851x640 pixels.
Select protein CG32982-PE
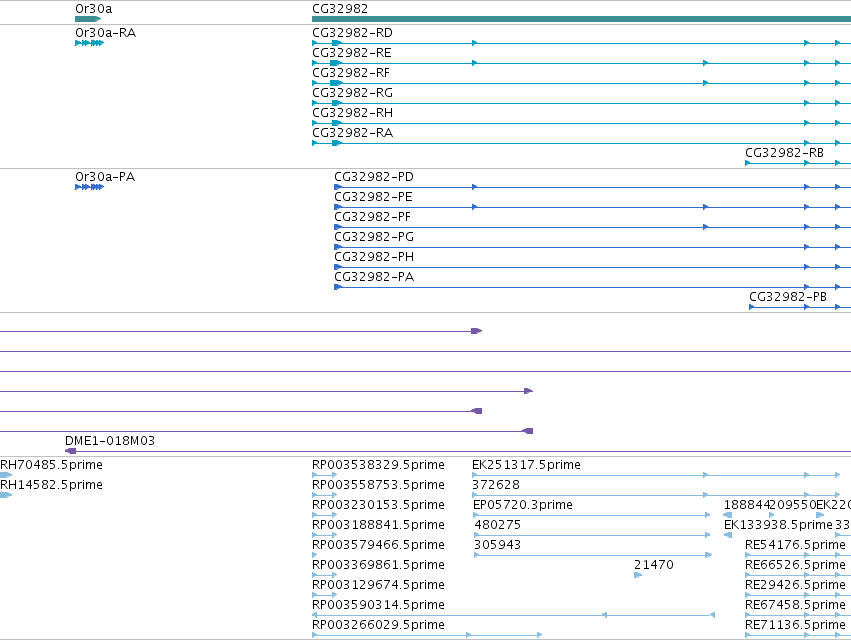click(x=373, y=197)
